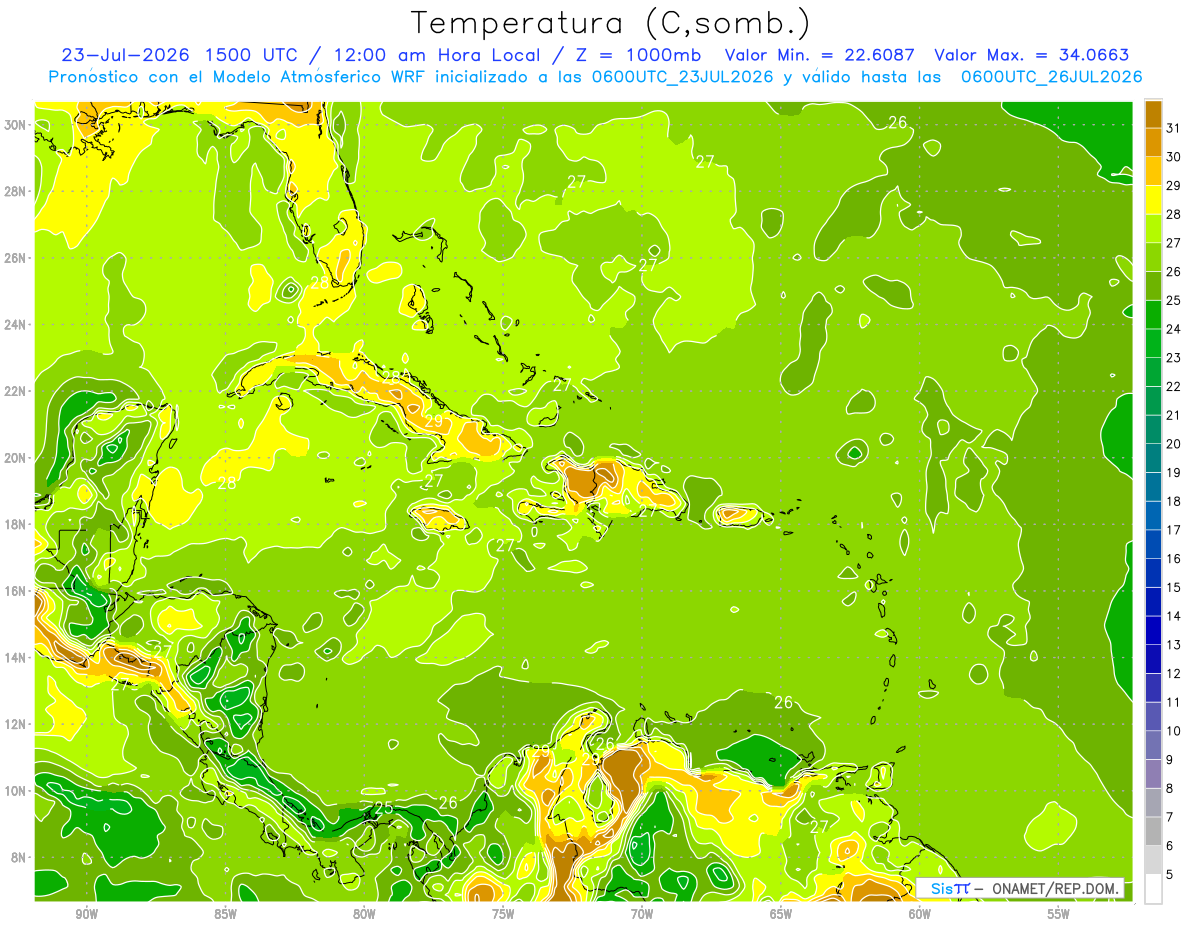Choose legend color band between 26 and 27
The height and width of the screenshot is (927, 1200).
point(1153,257)
